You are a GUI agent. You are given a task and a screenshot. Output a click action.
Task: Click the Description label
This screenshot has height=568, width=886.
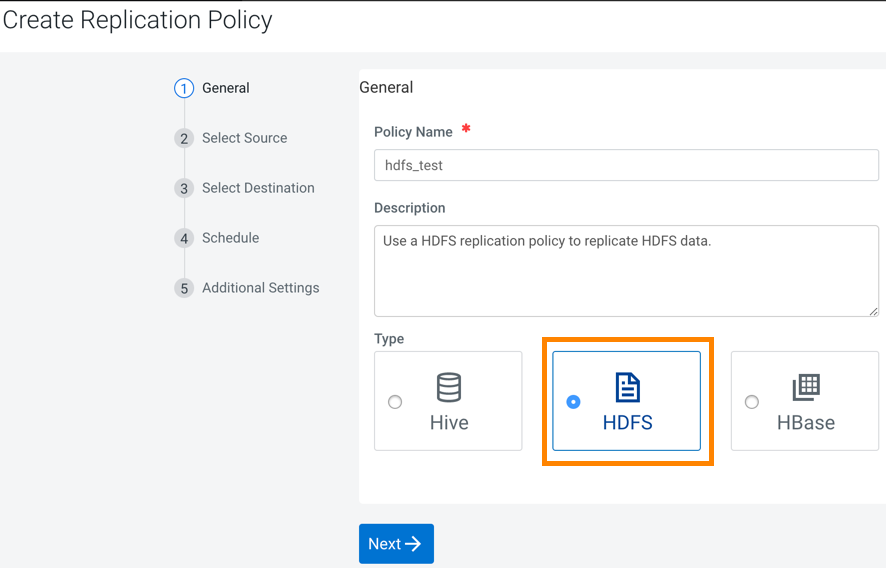coord(410,208)
